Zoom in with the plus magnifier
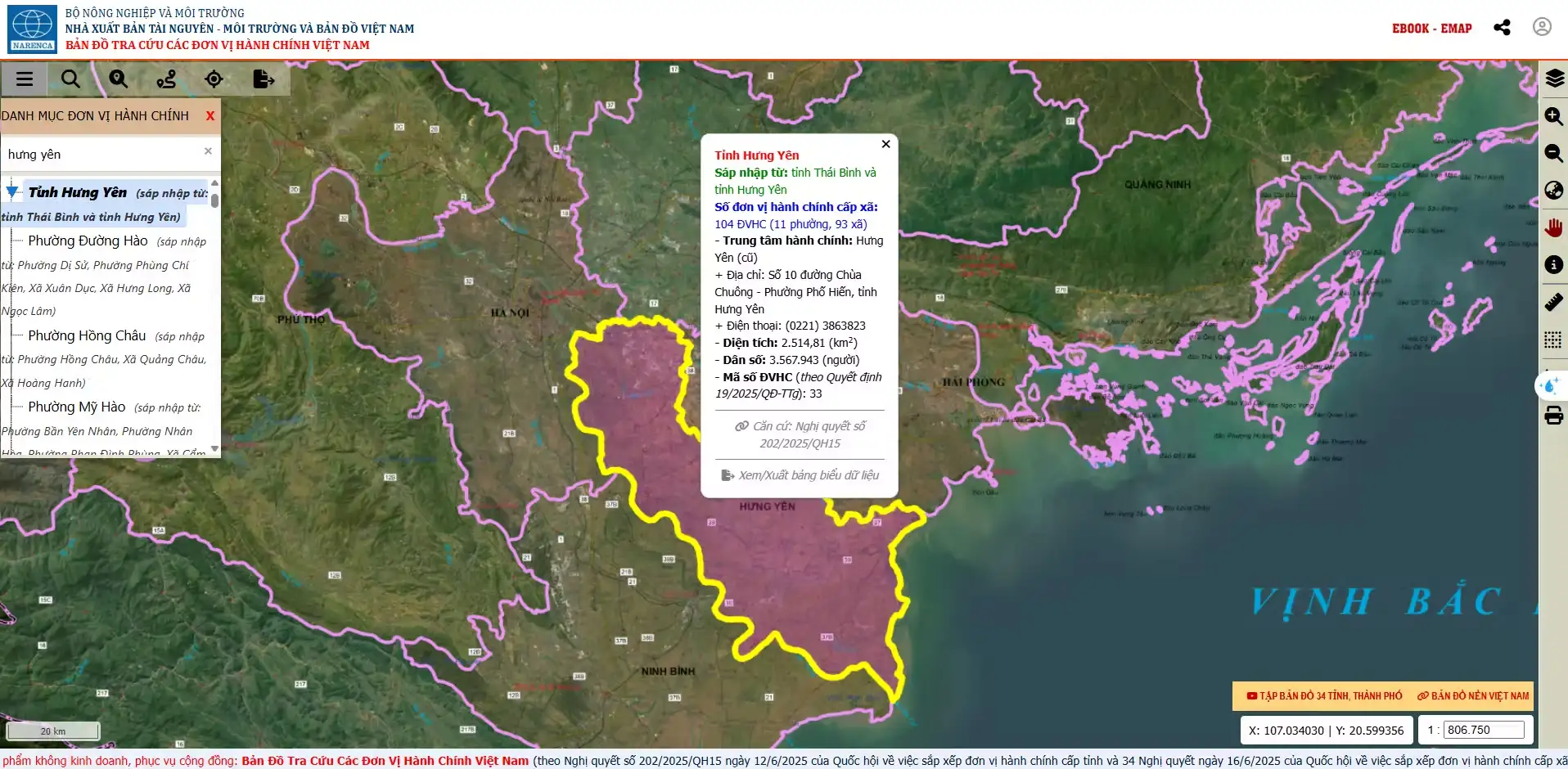 pos(1554,116)
